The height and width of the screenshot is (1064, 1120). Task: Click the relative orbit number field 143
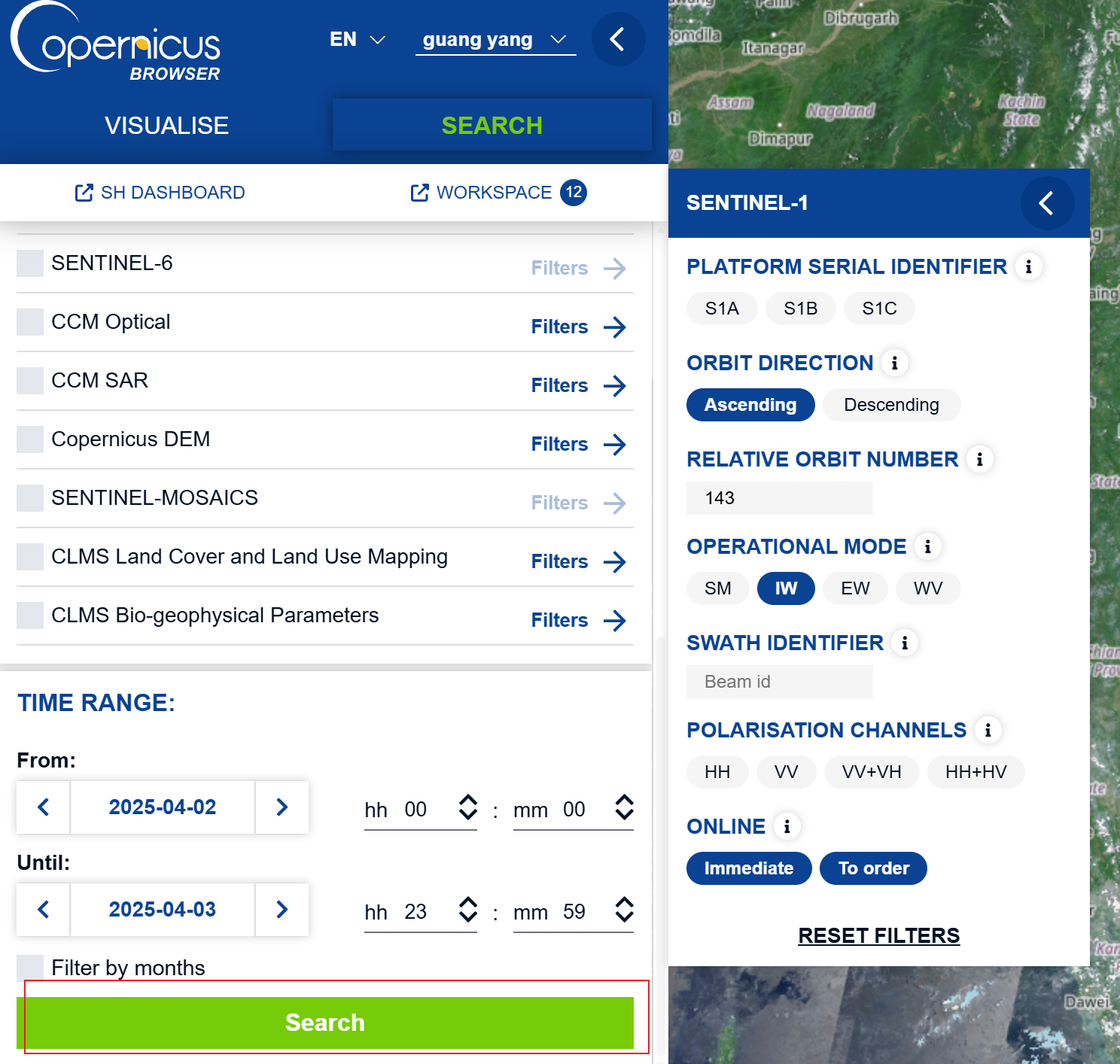click(780, 498)
